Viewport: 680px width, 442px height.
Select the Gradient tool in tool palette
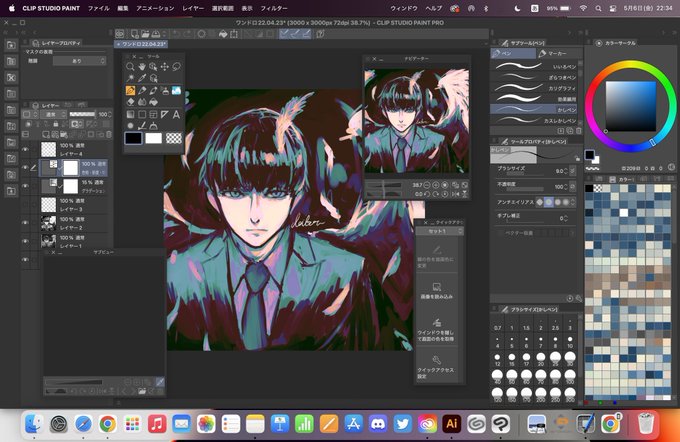(x=130, y=115)
